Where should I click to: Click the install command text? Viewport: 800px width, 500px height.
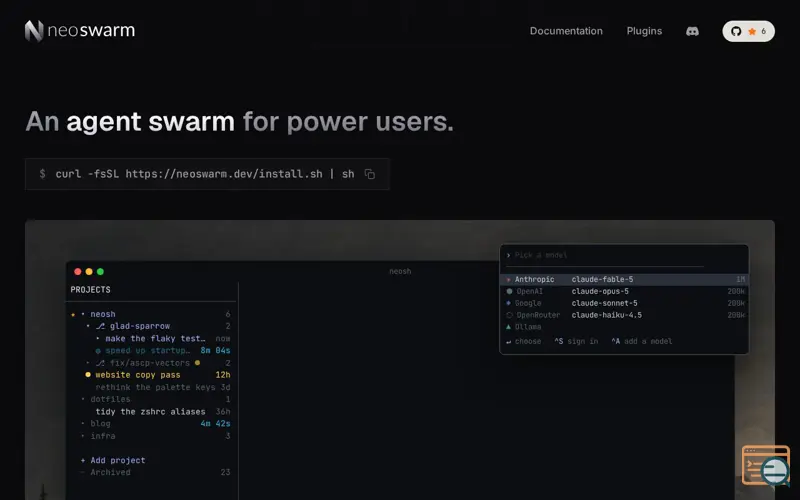pos(205,174)
